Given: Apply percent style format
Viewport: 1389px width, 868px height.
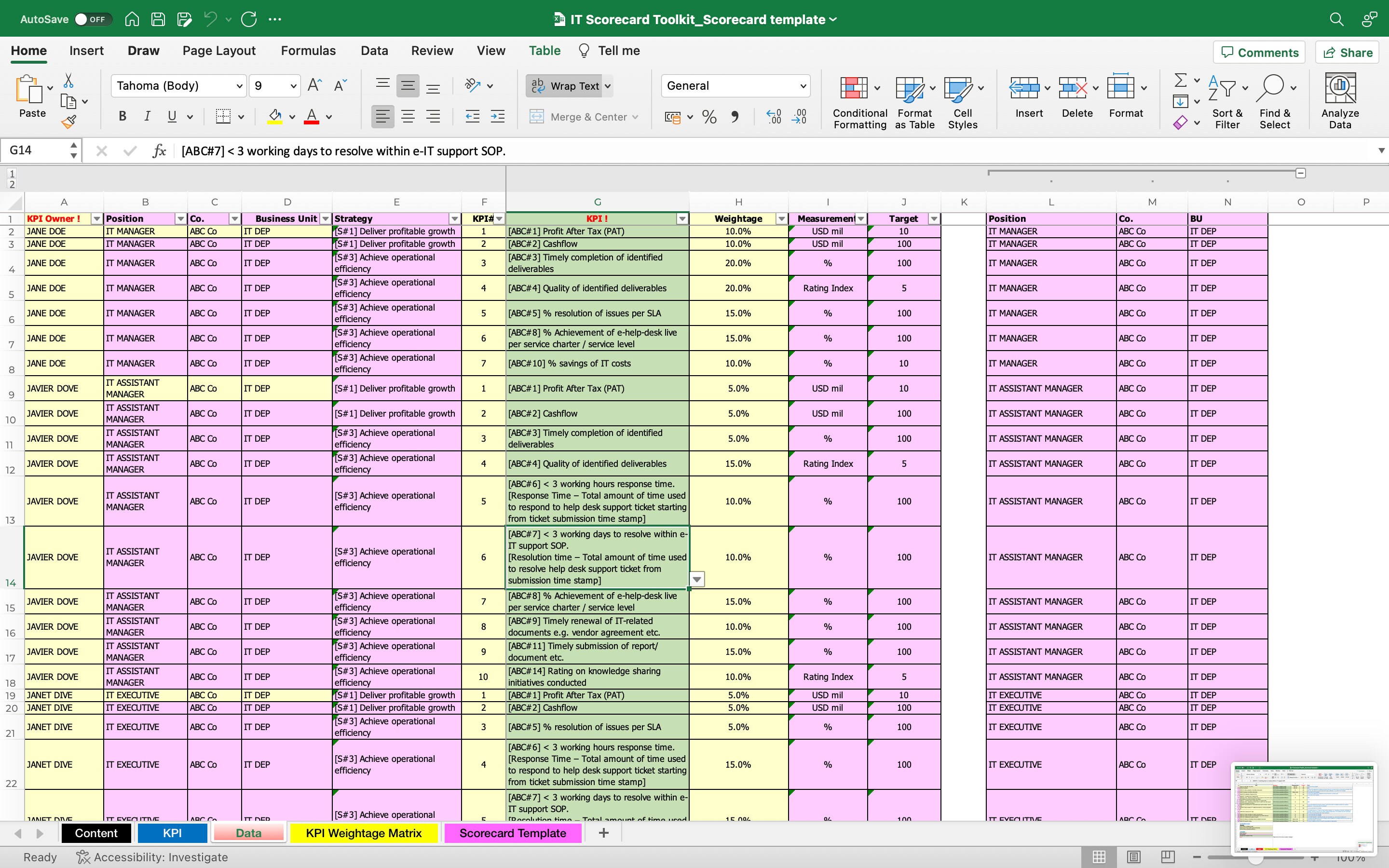Looking at the screenshot, I should click(x=709, y=117).
